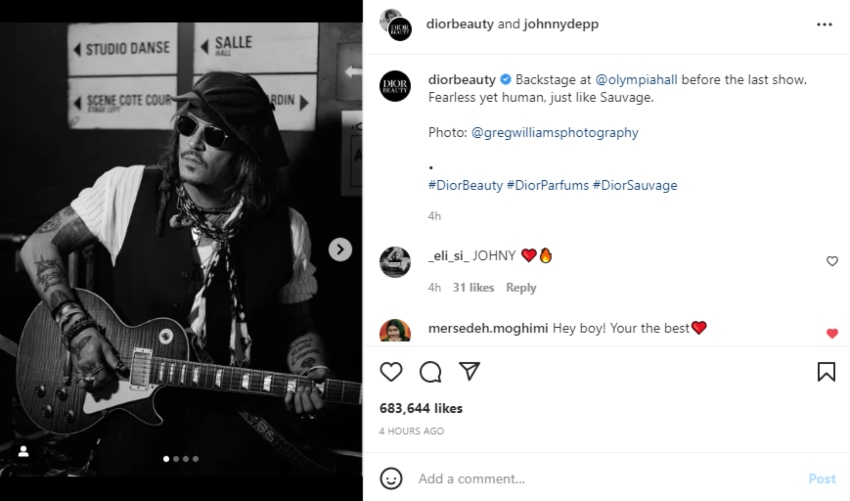
Task: Jump to second carousel dot indicator
Action: [x=176, y=459]
